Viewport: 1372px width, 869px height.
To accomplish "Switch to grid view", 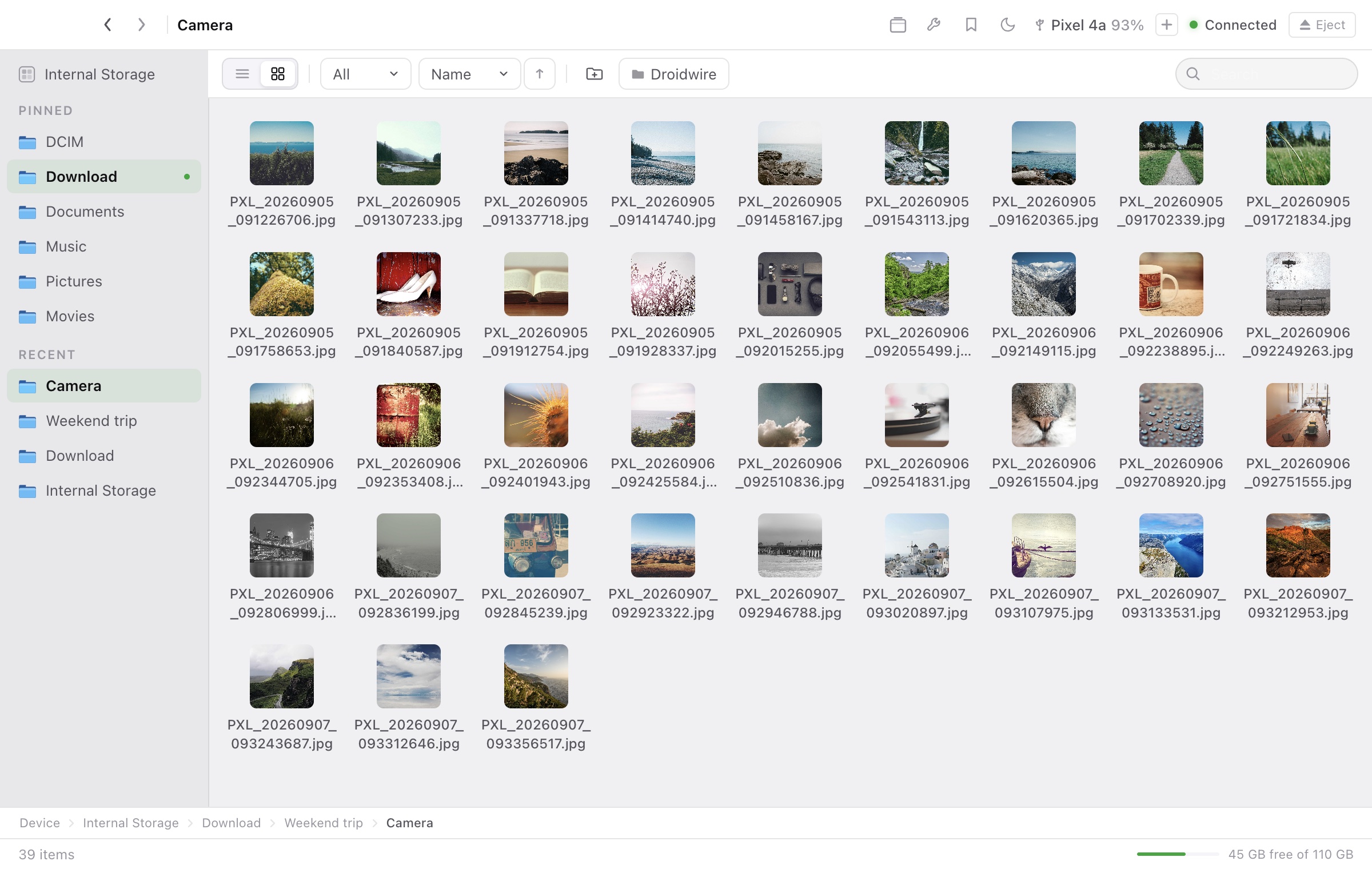I will [x=278, y=74].
